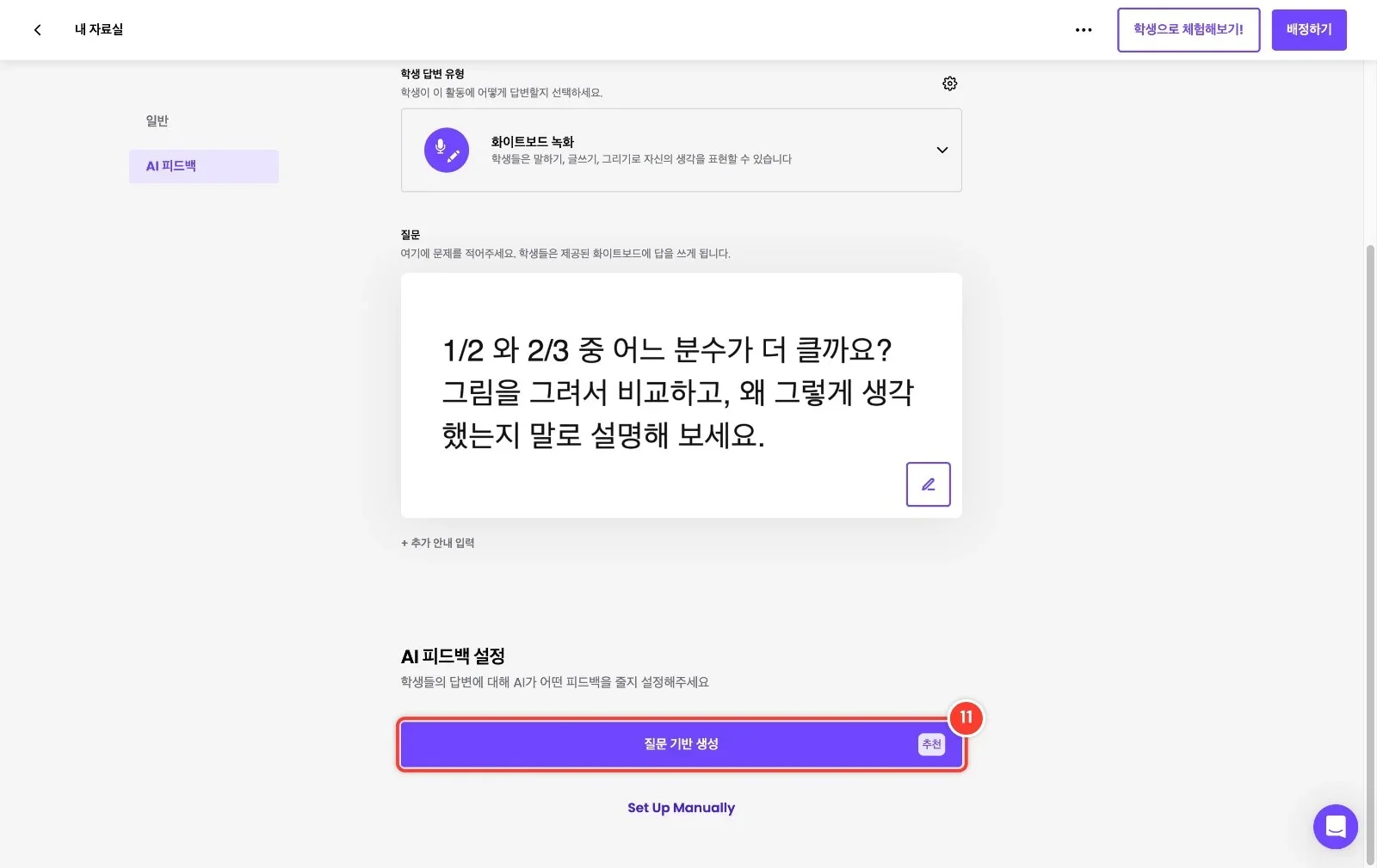Open the chat support bubble
Viewport: 1377px width, 868px height.
1335,827
